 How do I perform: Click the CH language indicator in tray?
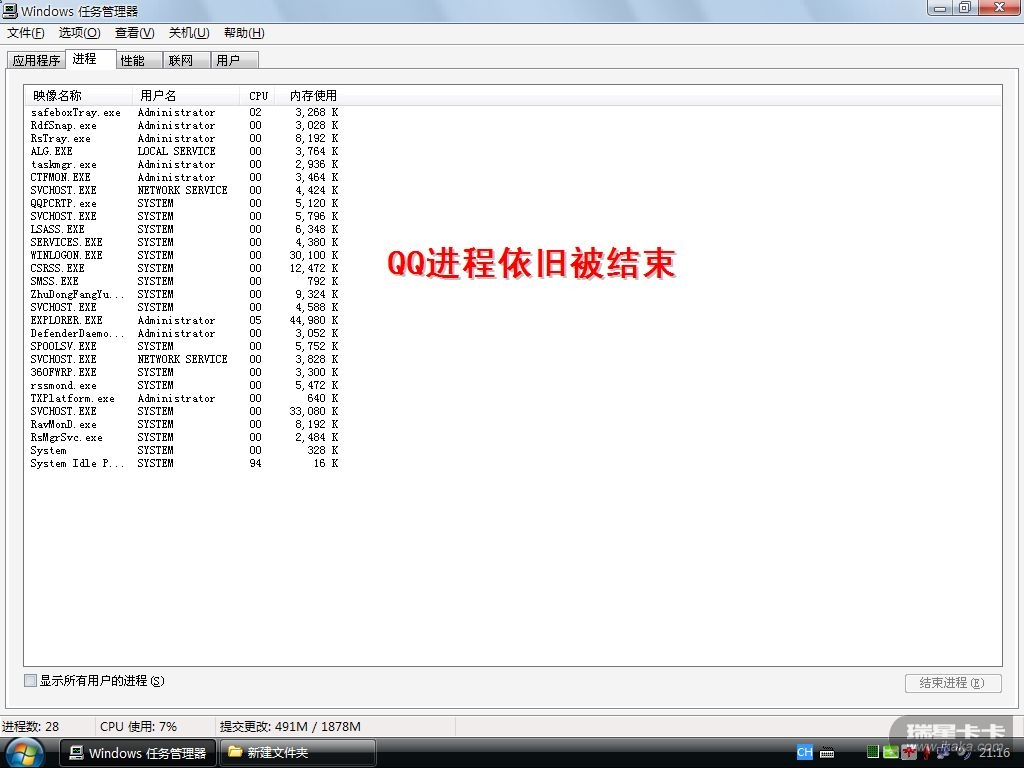[x=805, y=752]
